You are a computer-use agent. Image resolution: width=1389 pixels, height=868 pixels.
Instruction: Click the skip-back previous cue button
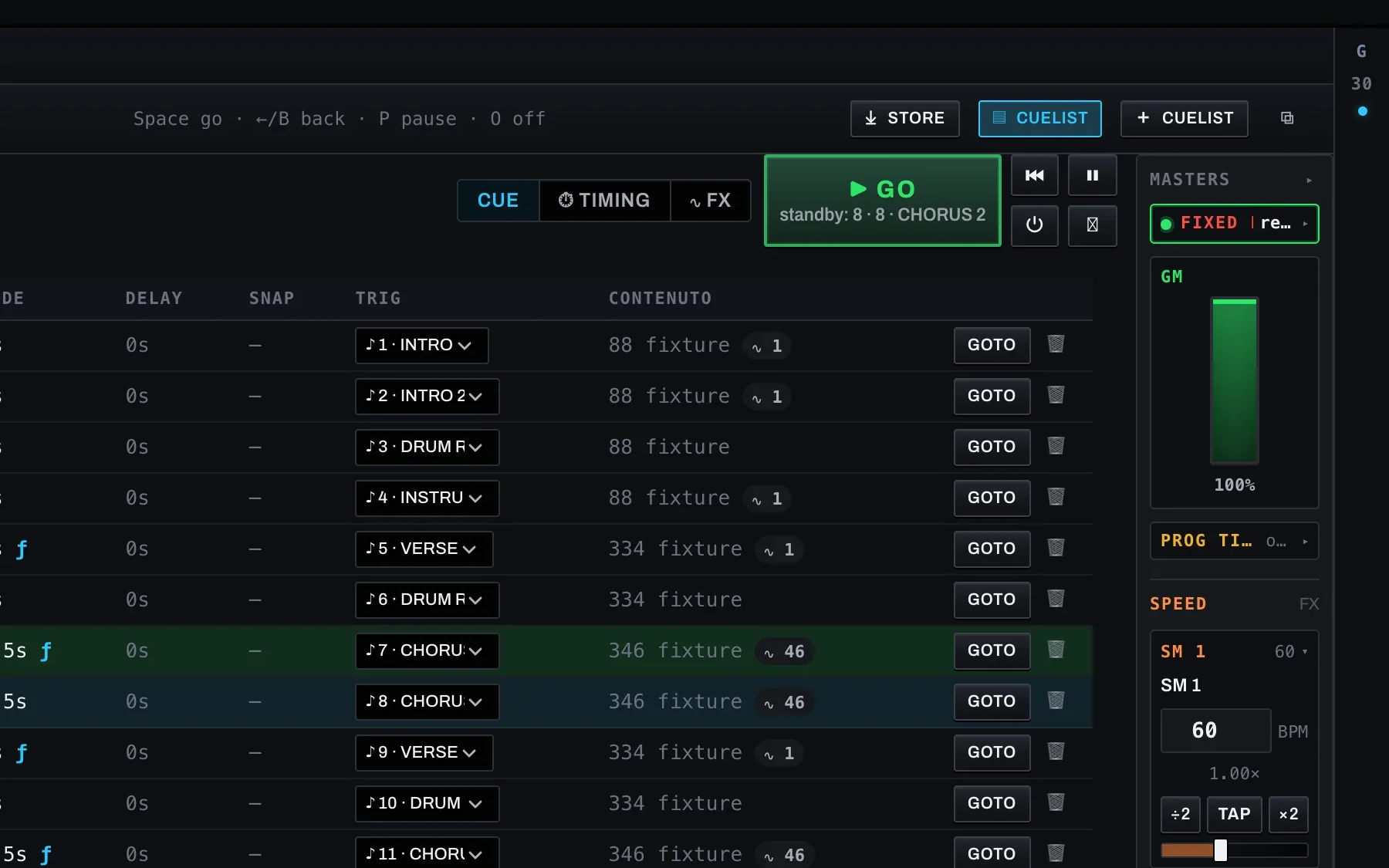[1035, 175]
